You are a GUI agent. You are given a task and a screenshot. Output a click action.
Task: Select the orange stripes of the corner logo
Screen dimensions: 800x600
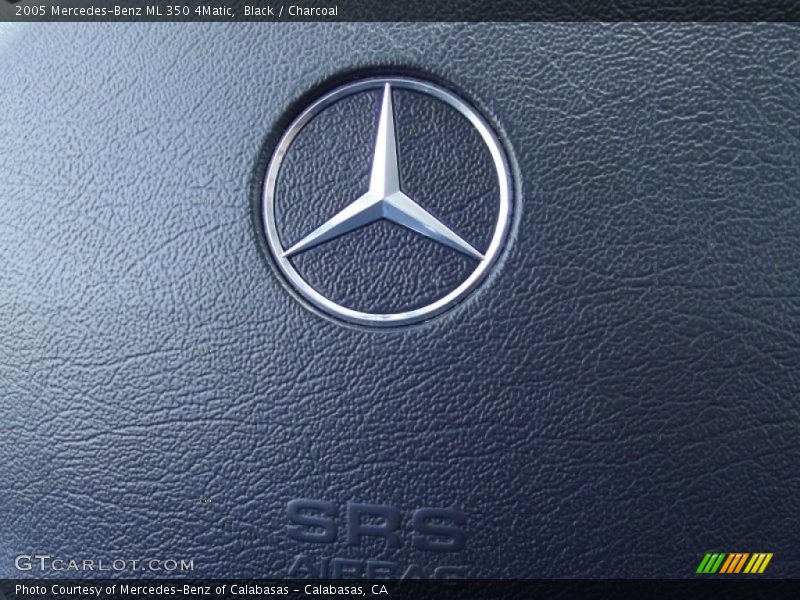pyautogui.click(x=734, y=563)
